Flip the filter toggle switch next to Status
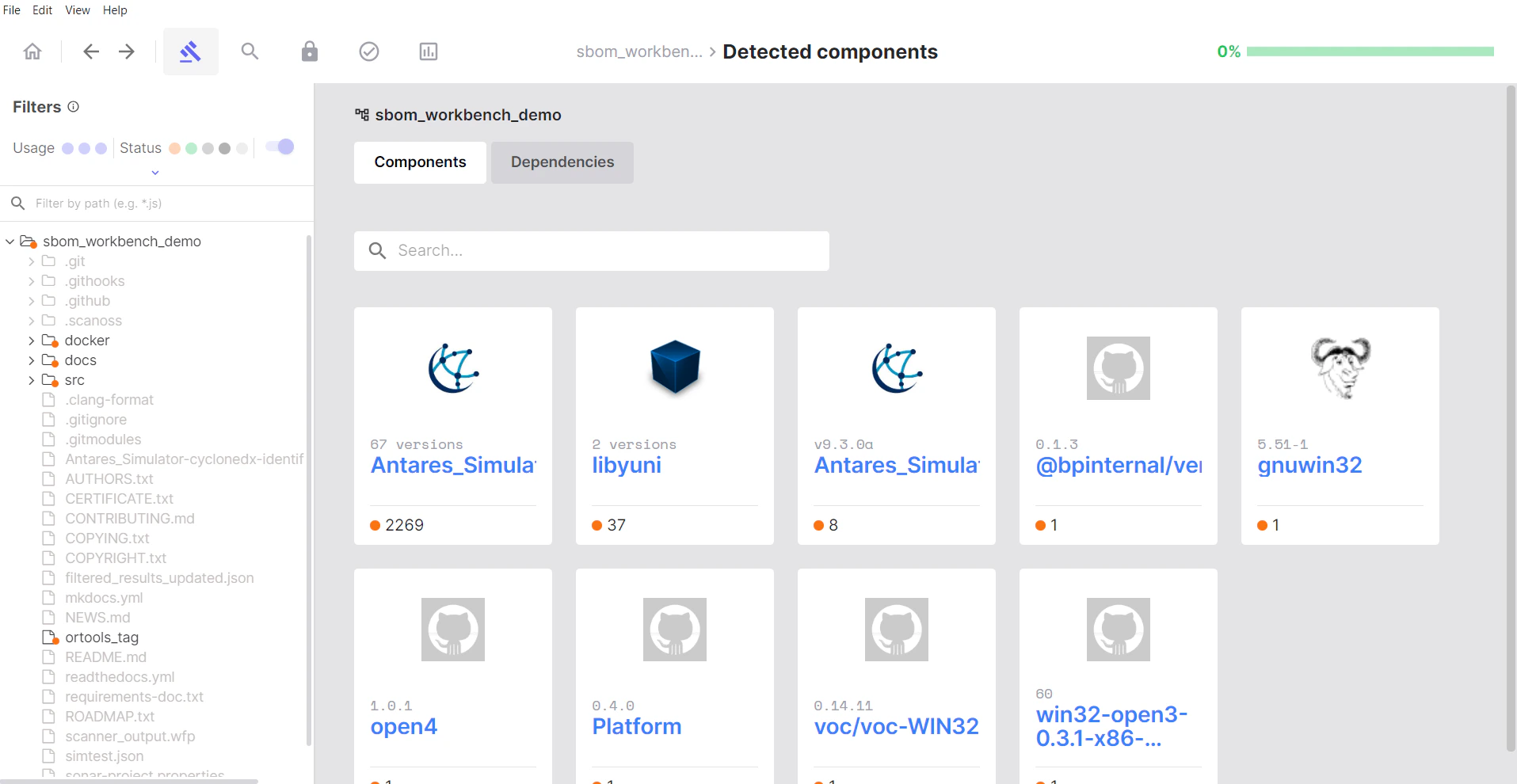The image size is (1517, 784). [x=279, y=147]
